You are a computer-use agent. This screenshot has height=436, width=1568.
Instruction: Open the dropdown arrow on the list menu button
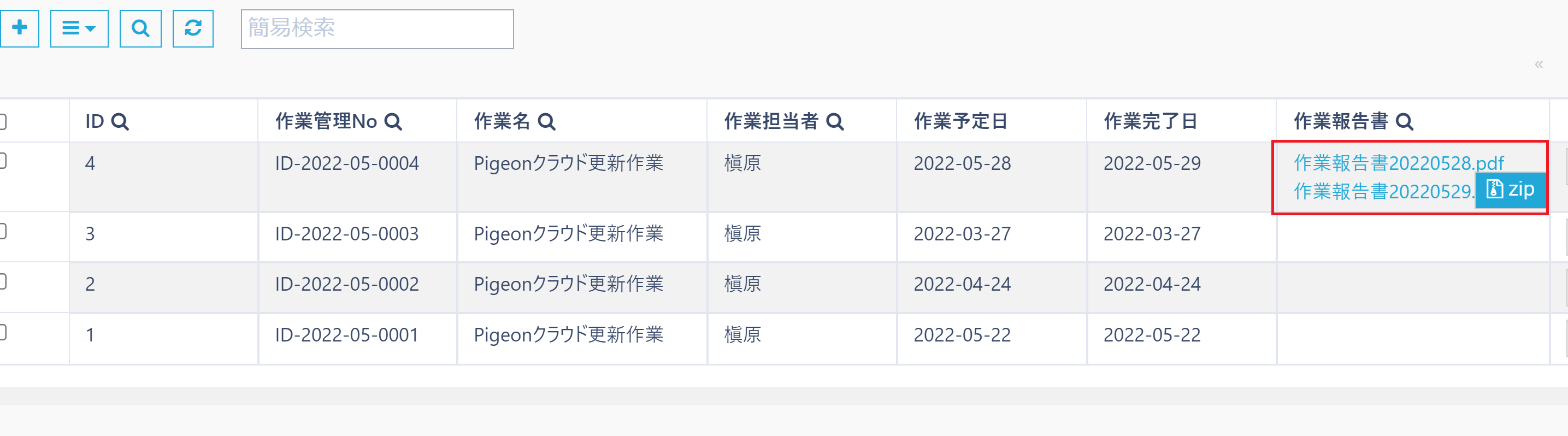point(90,28)
